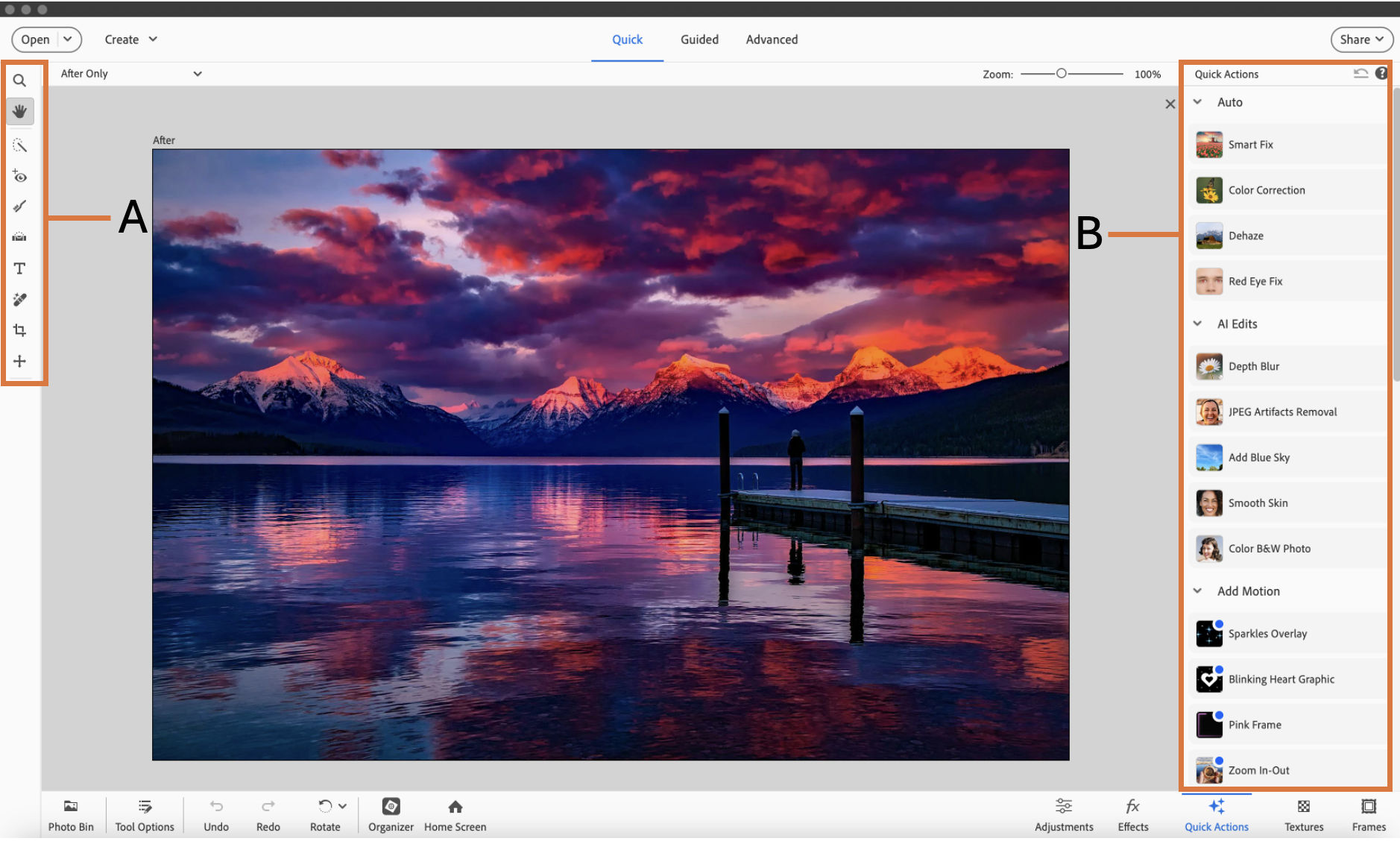The image size is (1400, 841).
Task: Switch to the Guided mode tab
Action: (x=699, y=40)
